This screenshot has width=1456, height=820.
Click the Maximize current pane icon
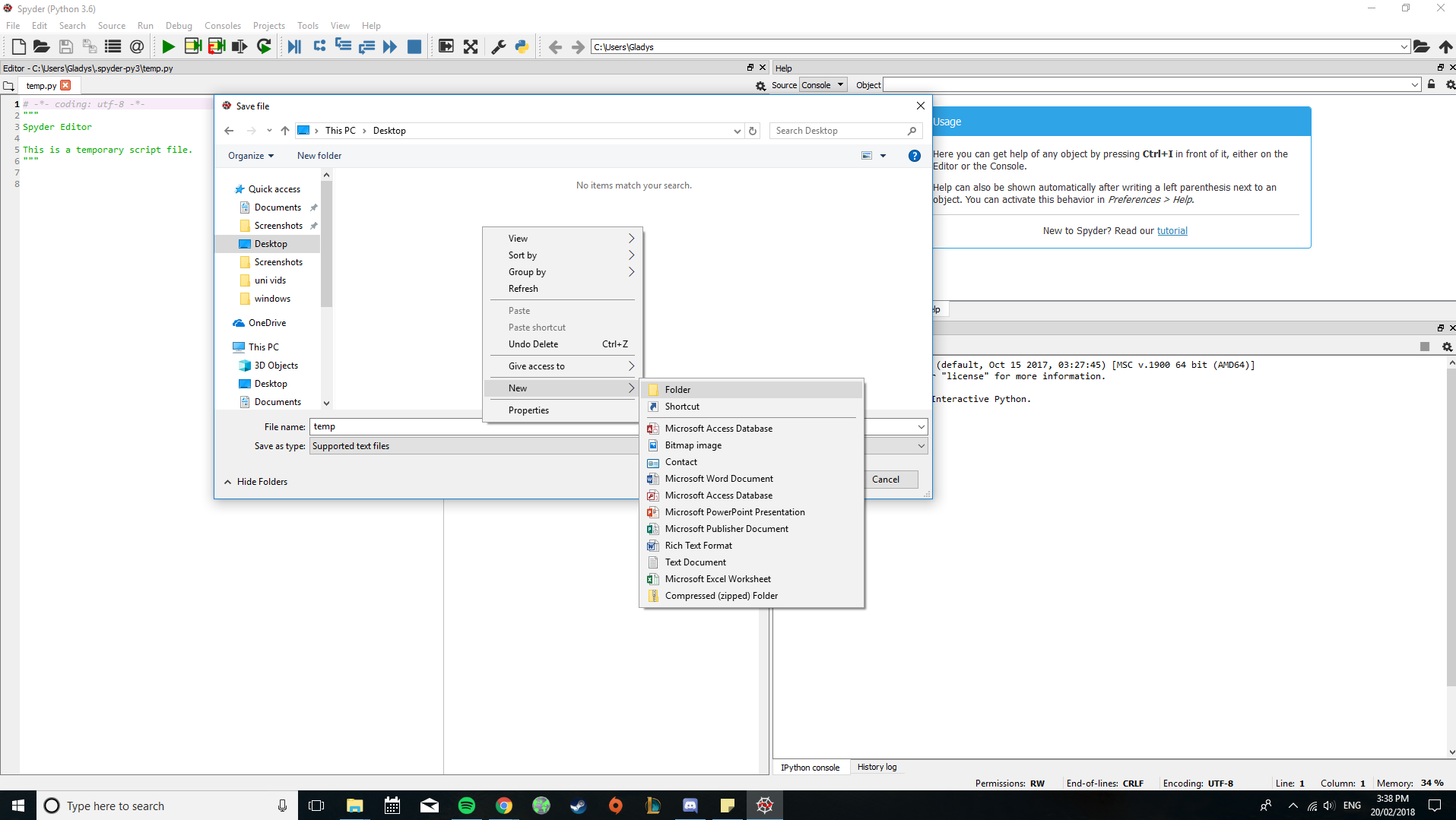[471, 46]
